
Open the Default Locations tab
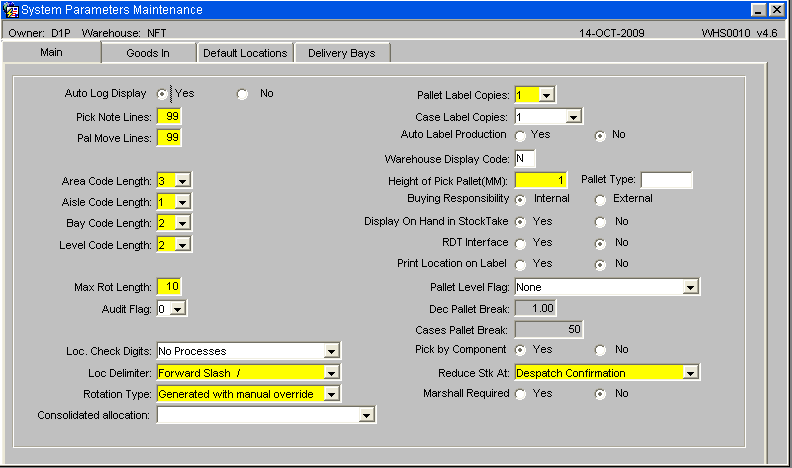pos(245,53)
